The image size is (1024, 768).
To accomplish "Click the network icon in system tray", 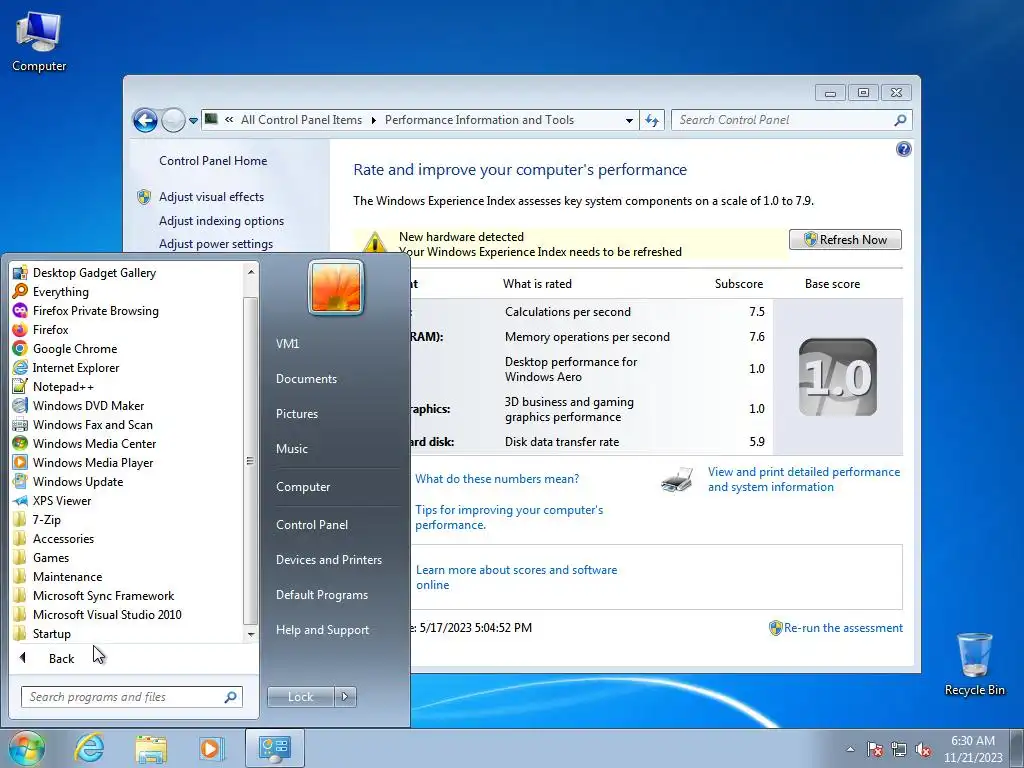I will (x=899, y=749).
